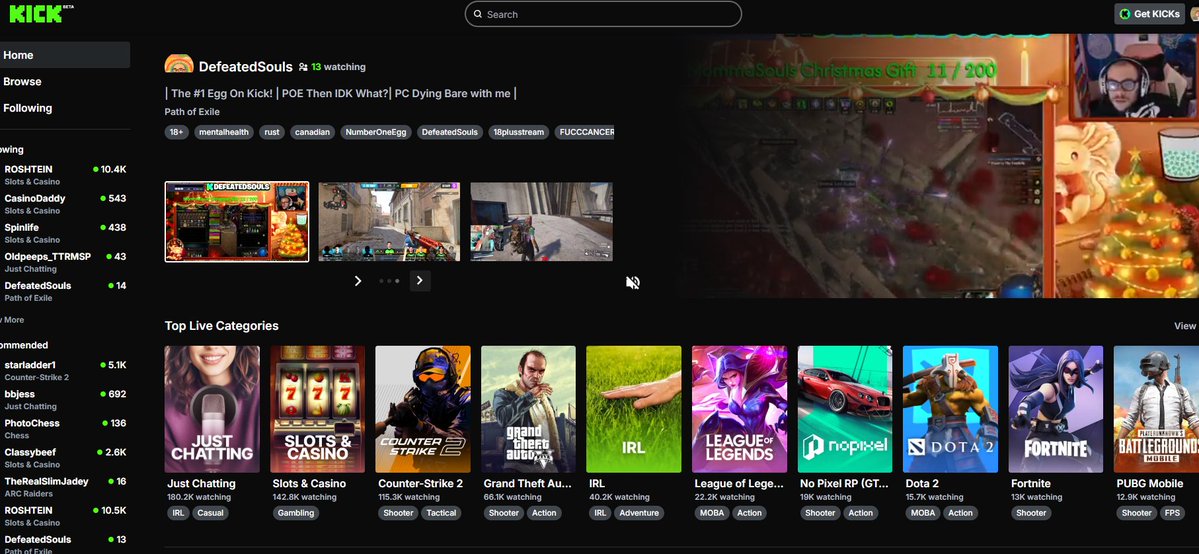The height and width of the screenshot is (554, 1199).
Task: Click the Dota 2 category title text
Action: pyautogui.click(x=922, y=484)
